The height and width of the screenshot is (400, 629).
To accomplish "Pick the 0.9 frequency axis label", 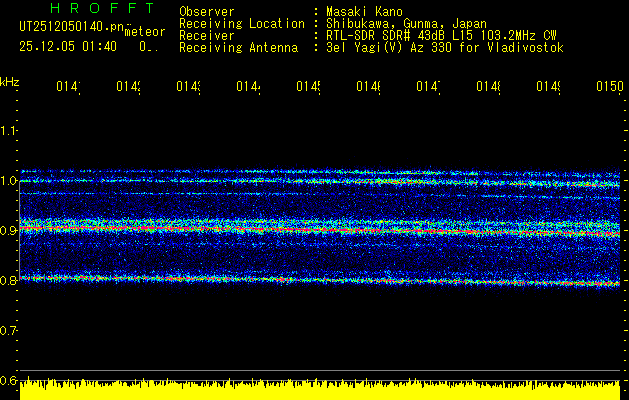I will point(9,231).
